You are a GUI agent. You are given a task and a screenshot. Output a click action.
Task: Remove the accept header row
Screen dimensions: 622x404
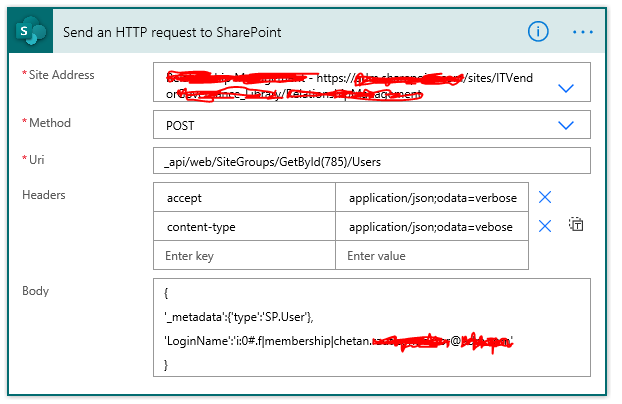(x=545, y=197)
